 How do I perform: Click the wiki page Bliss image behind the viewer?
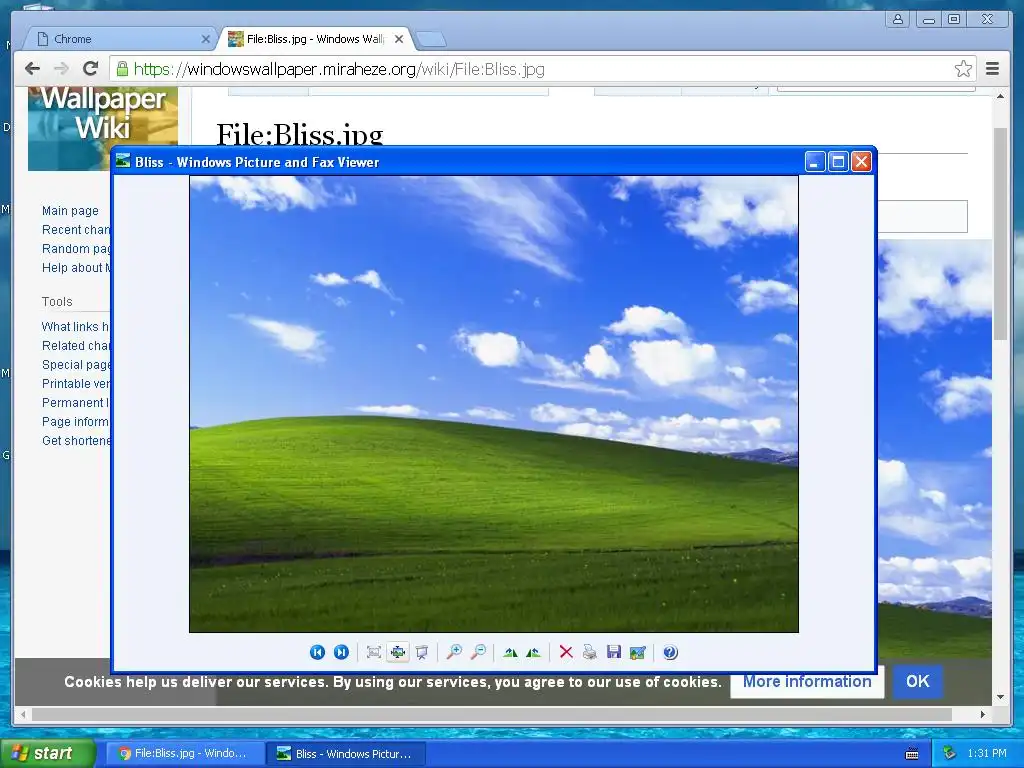934,449
